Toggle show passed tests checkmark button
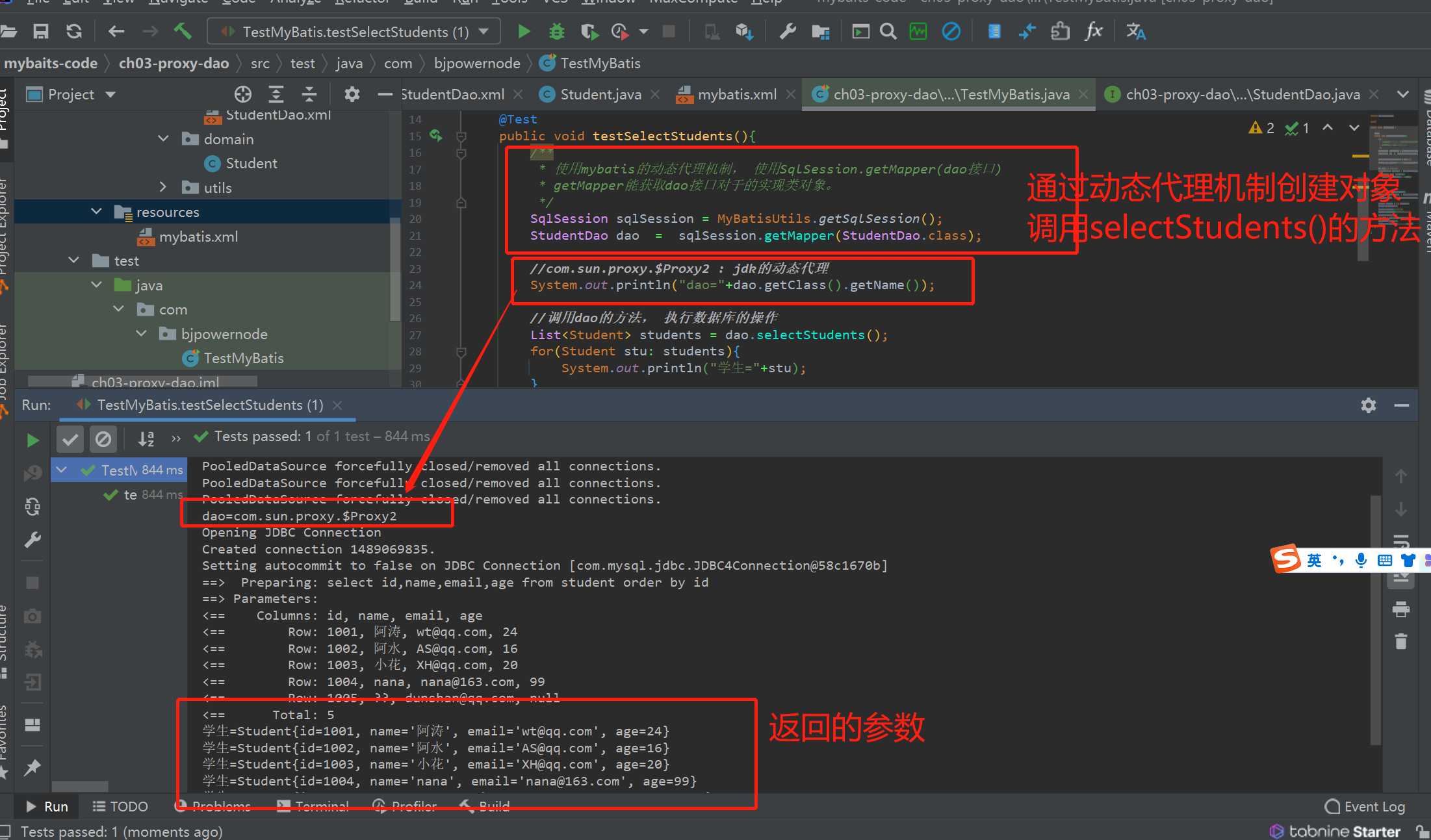 tap(70, 440)
